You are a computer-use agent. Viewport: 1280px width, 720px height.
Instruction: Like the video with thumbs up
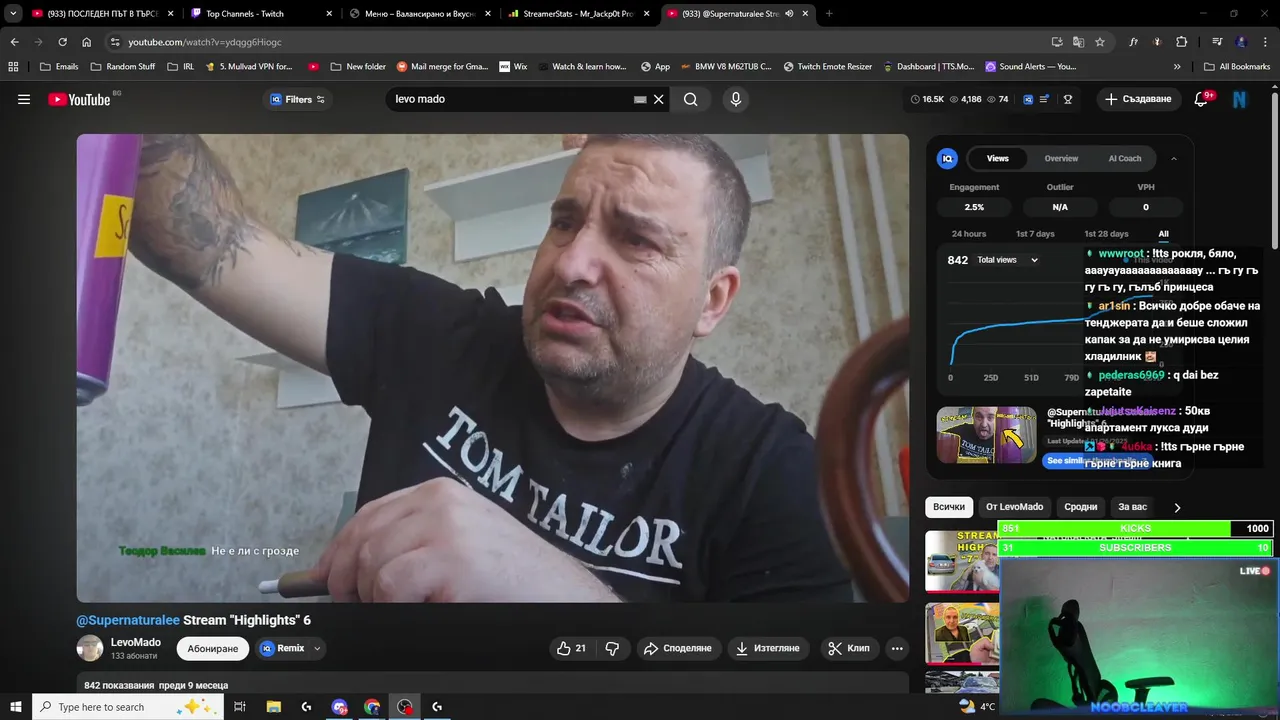[x=571, y=648]
